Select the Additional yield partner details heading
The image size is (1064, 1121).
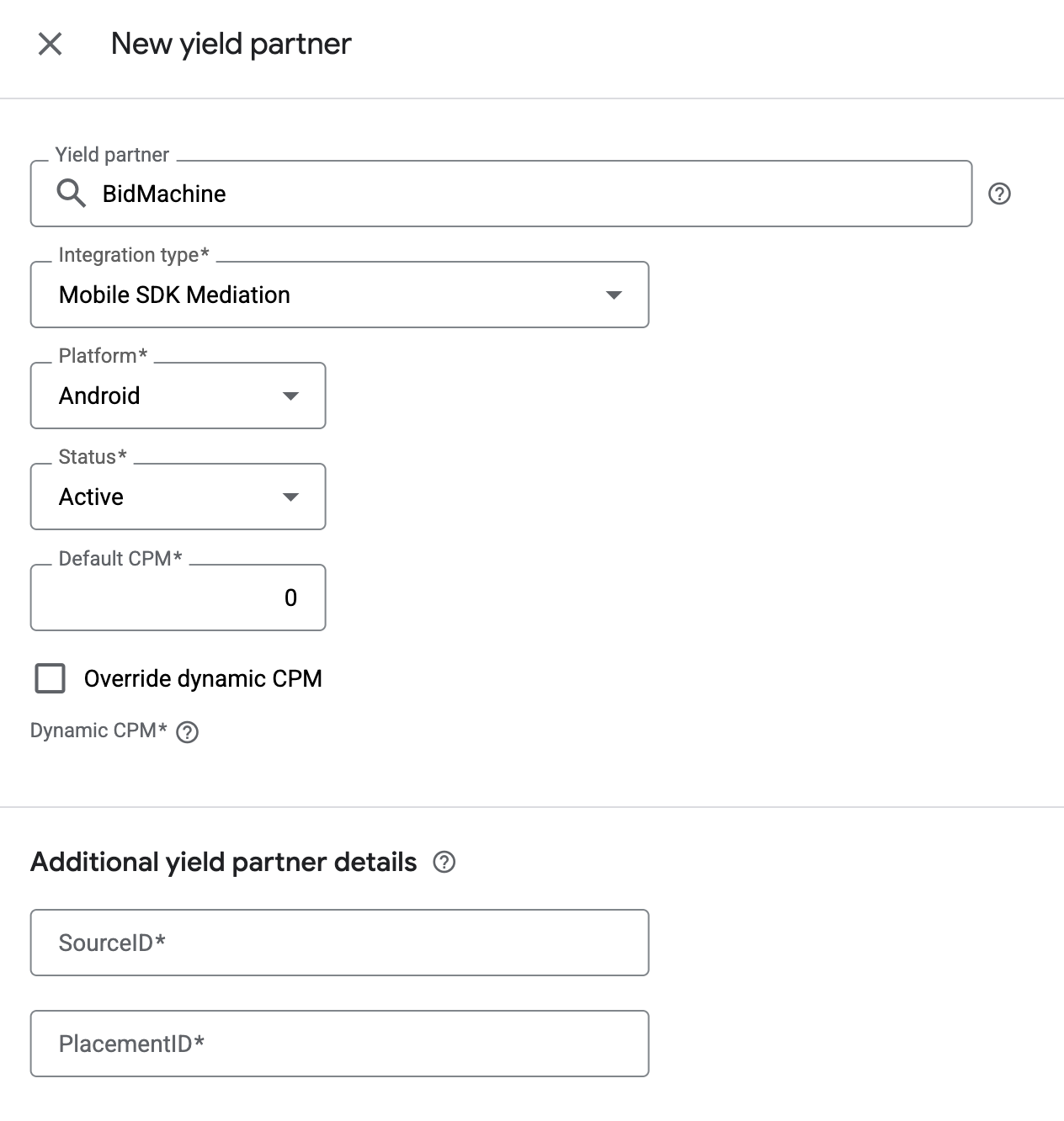224,862
